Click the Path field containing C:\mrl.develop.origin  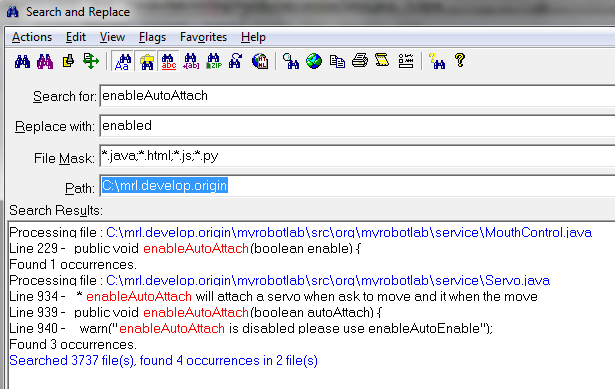357,186
